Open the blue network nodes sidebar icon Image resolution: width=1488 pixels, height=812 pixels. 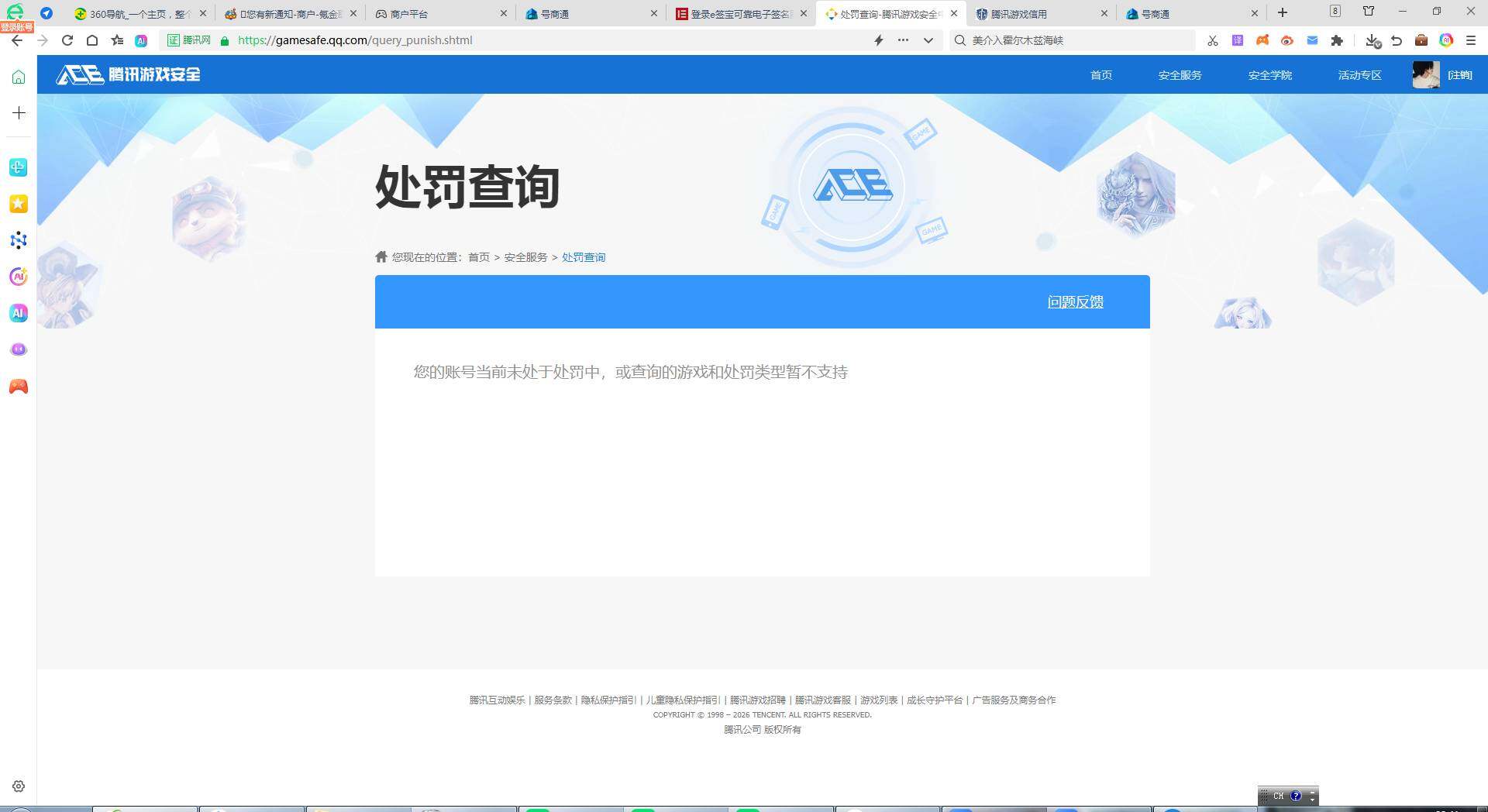click(19, 240)
